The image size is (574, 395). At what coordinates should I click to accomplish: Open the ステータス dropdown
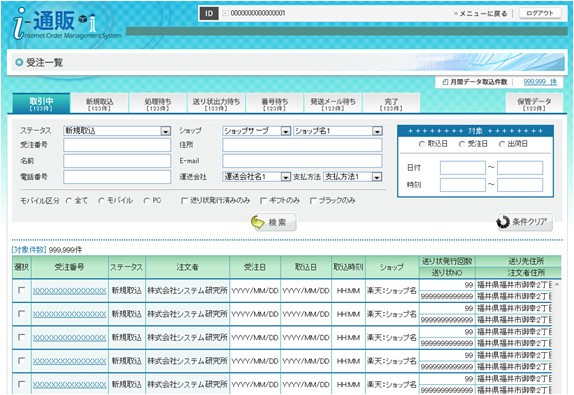point(117,131)
